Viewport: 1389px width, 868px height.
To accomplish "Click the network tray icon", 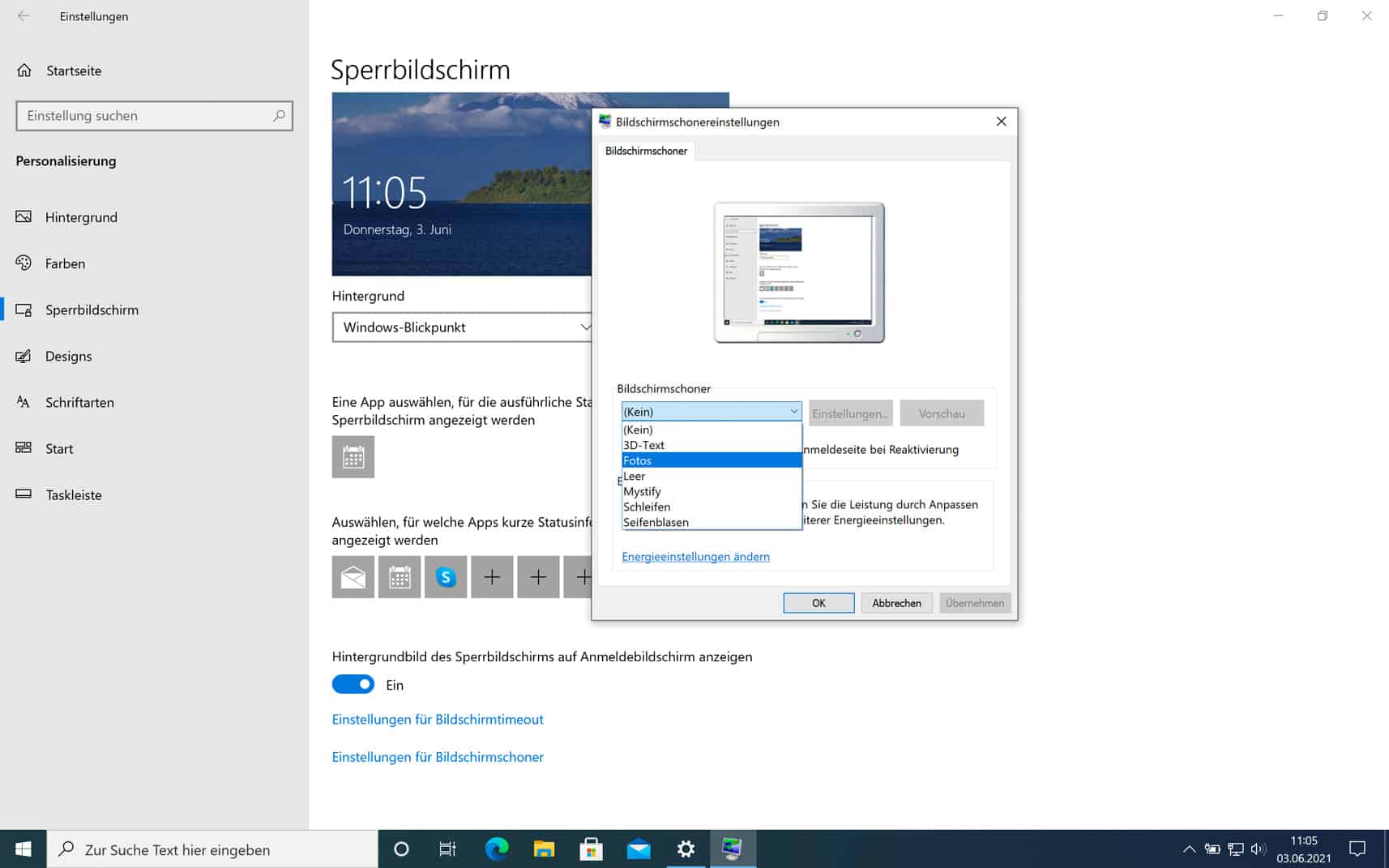I will [1235, 849].
